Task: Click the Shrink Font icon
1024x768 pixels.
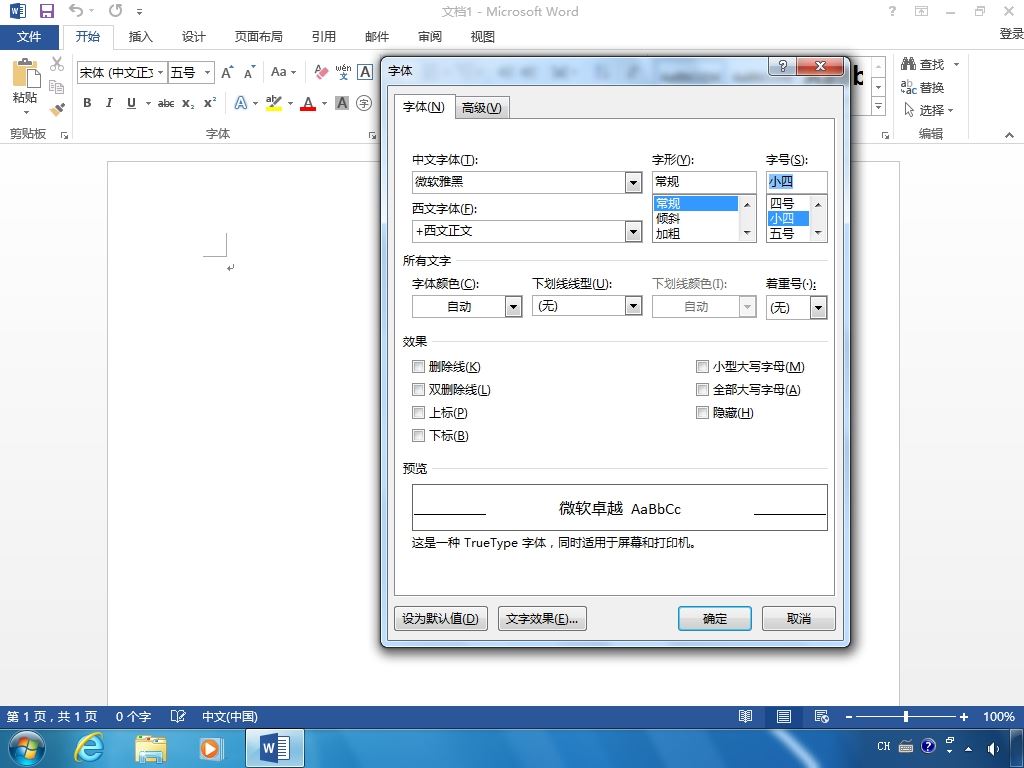Action: pyautogui.click(x=249, y=72)
